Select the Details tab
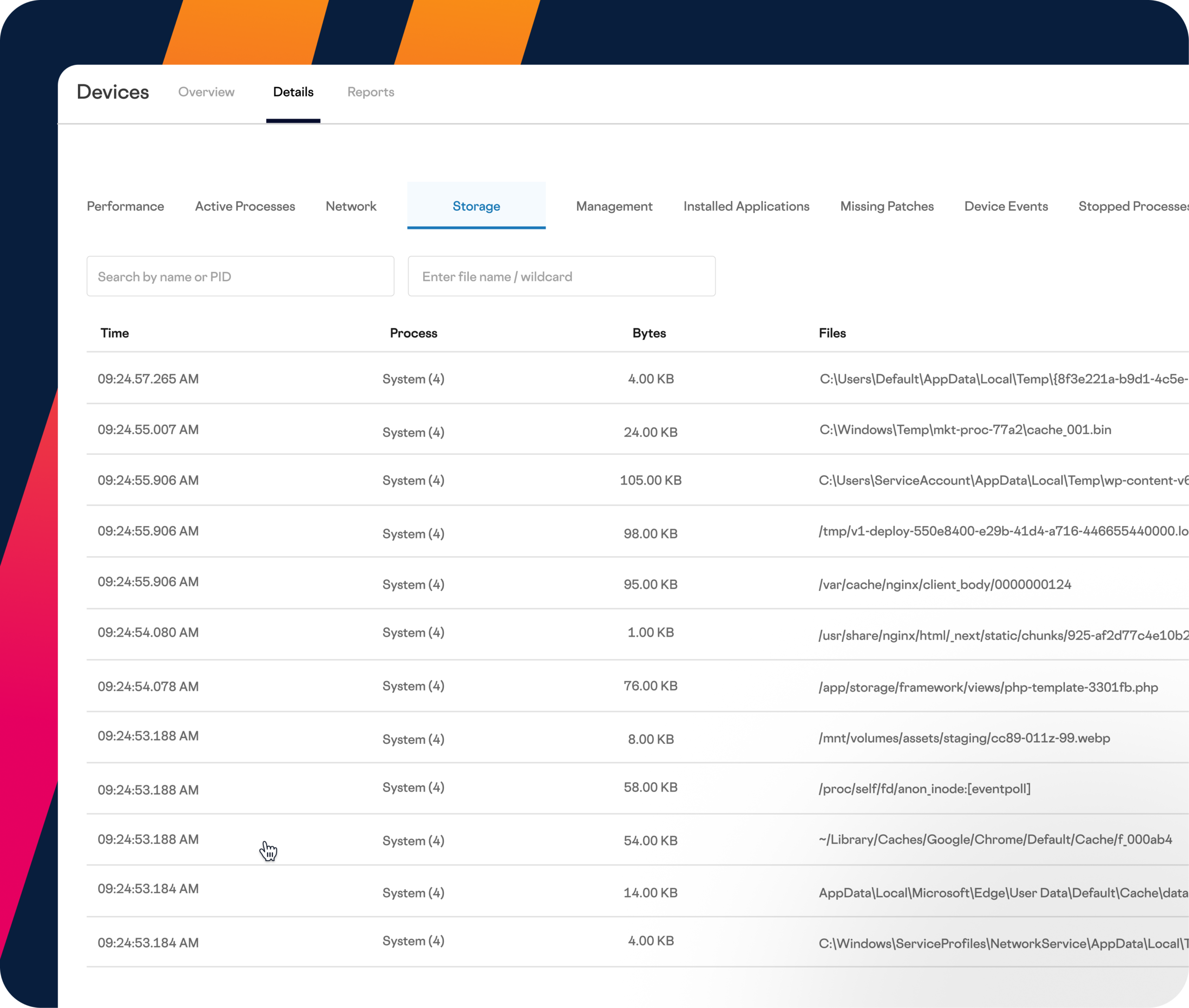Image resolution: width=1189 pixels, height=1008 pixels. pyautogui.click(x=293, y=92)
